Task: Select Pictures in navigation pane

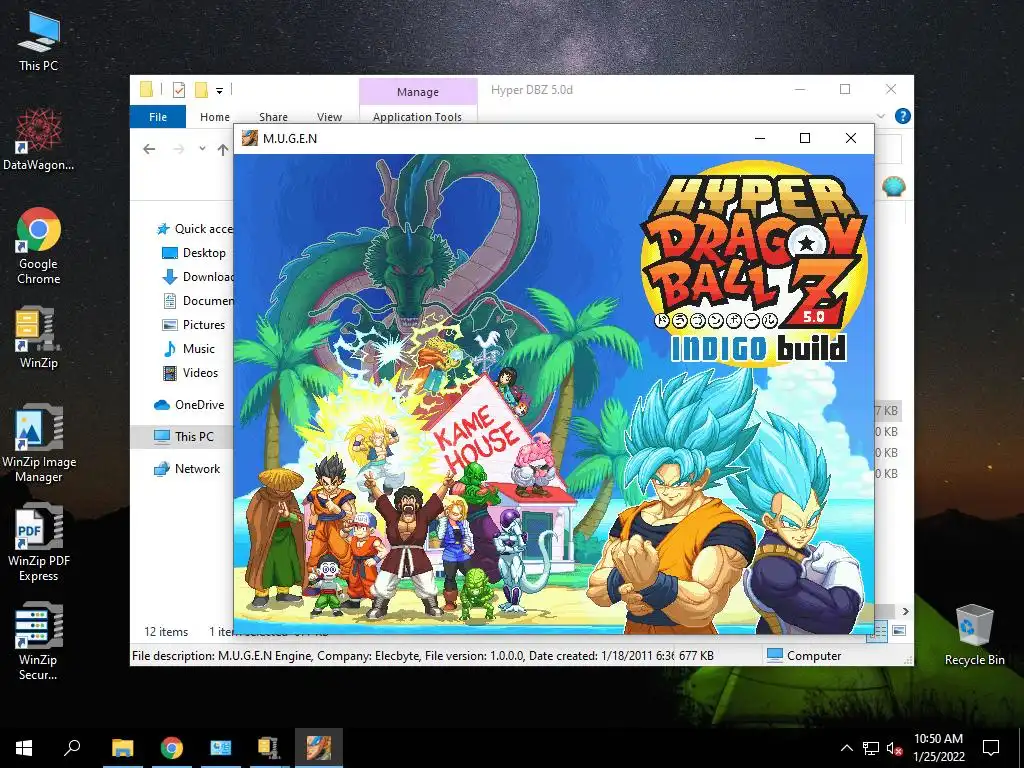Action: tap(193, 325)
